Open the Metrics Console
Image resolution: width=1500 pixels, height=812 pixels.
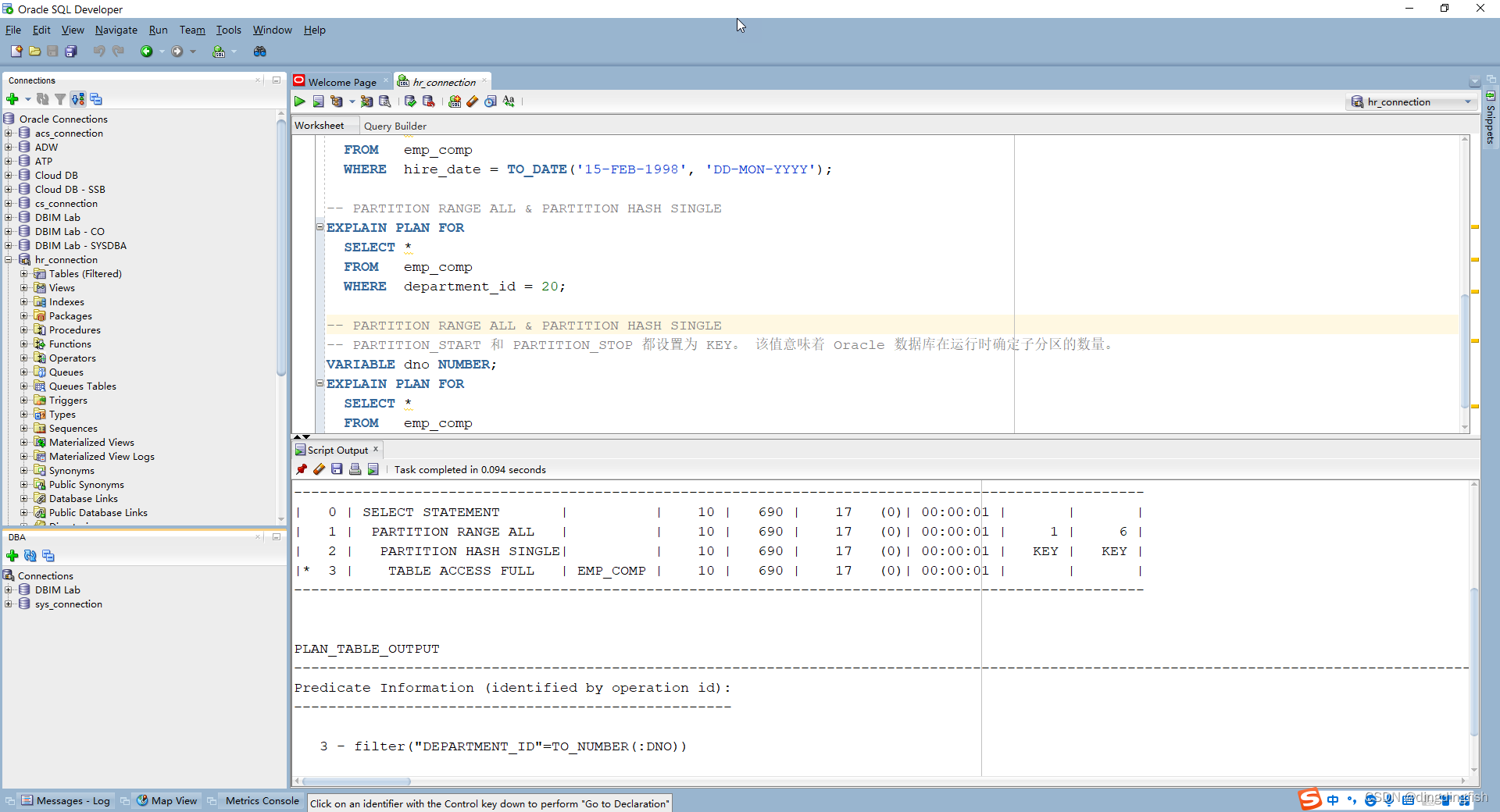pos(261,801)
